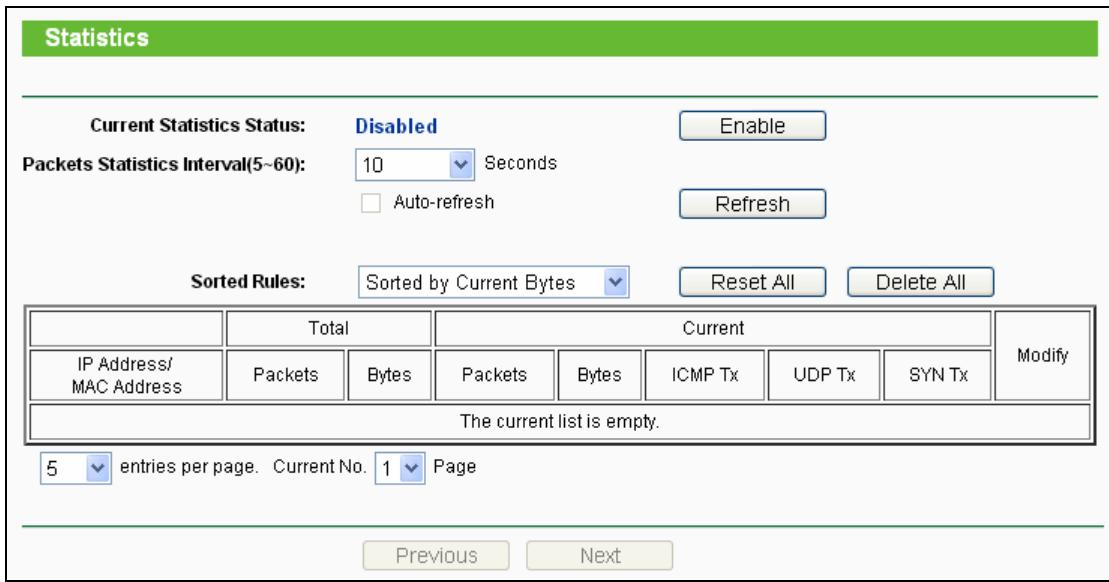
Task: Click the IP Address/MAC Address column header
Action: [127, 375]
